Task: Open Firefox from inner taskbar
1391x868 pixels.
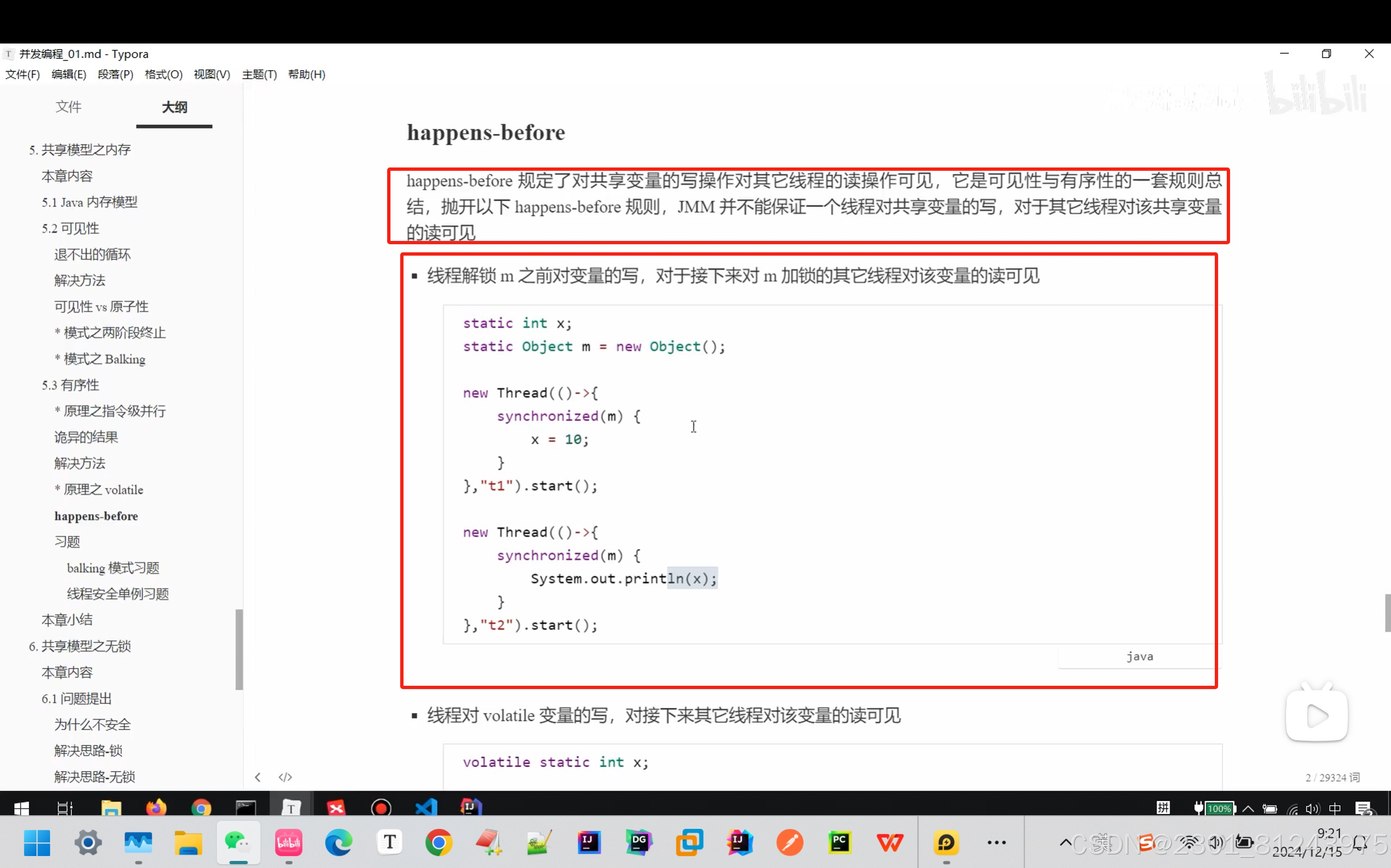Action: click(156, 808)
